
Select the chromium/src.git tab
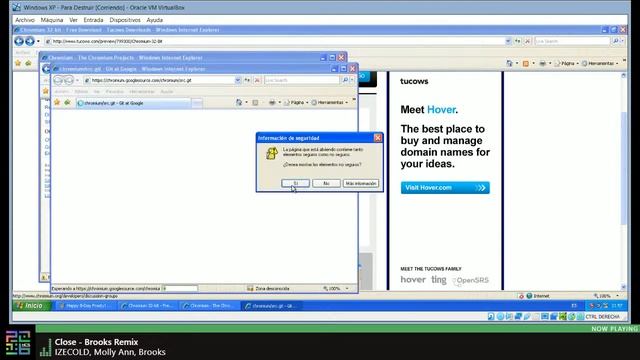[133, 103]
